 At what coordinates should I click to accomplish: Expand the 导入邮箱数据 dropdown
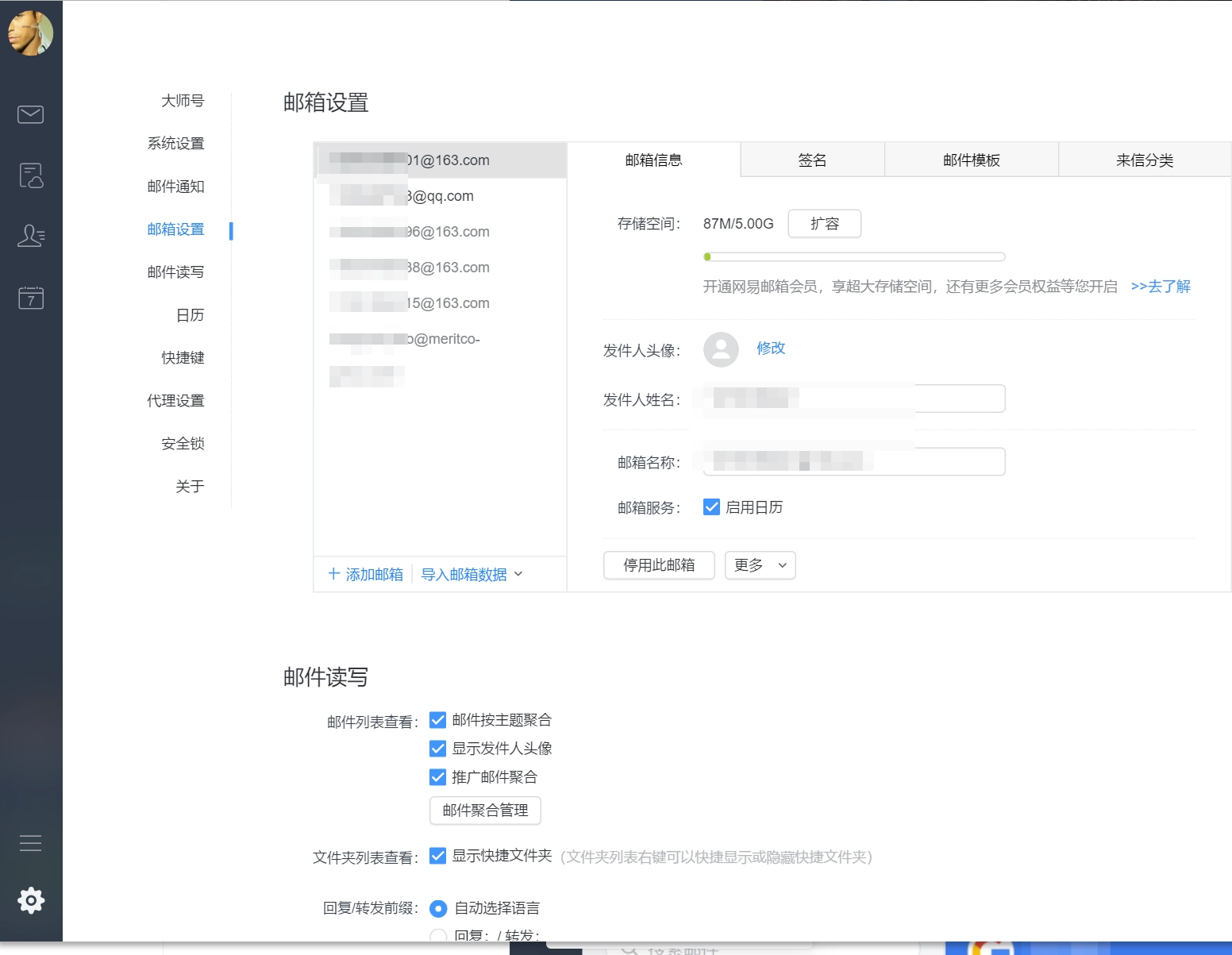(472, 574)
